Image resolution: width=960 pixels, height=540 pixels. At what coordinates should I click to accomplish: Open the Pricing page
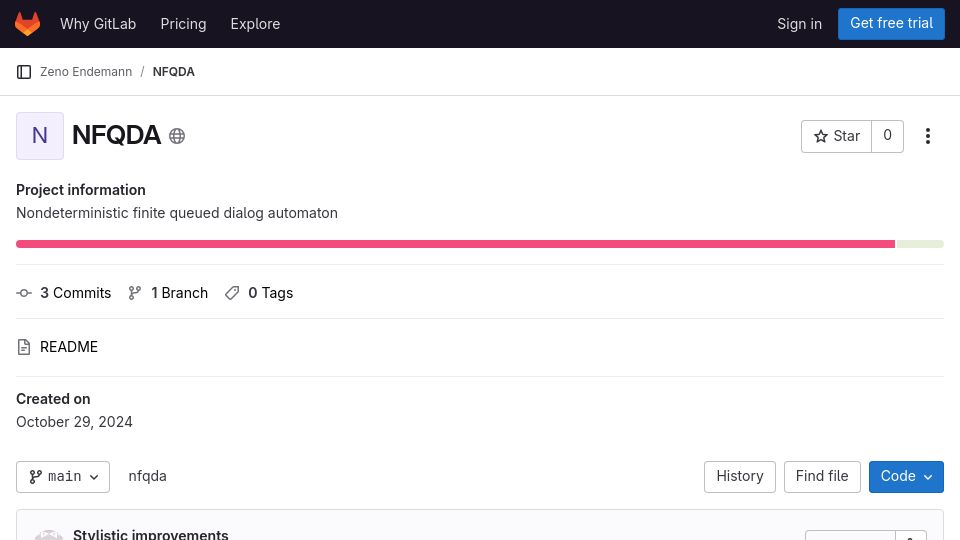pos(183,24)
